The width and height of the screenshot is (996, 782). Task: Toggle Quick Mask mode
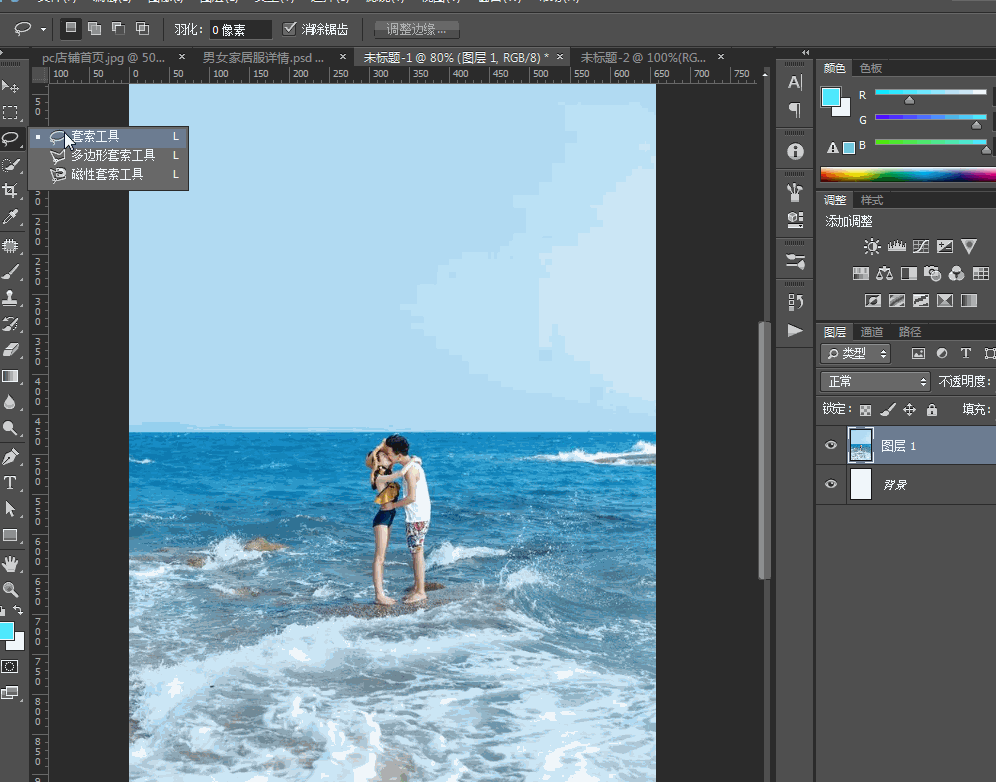point(10,666)
